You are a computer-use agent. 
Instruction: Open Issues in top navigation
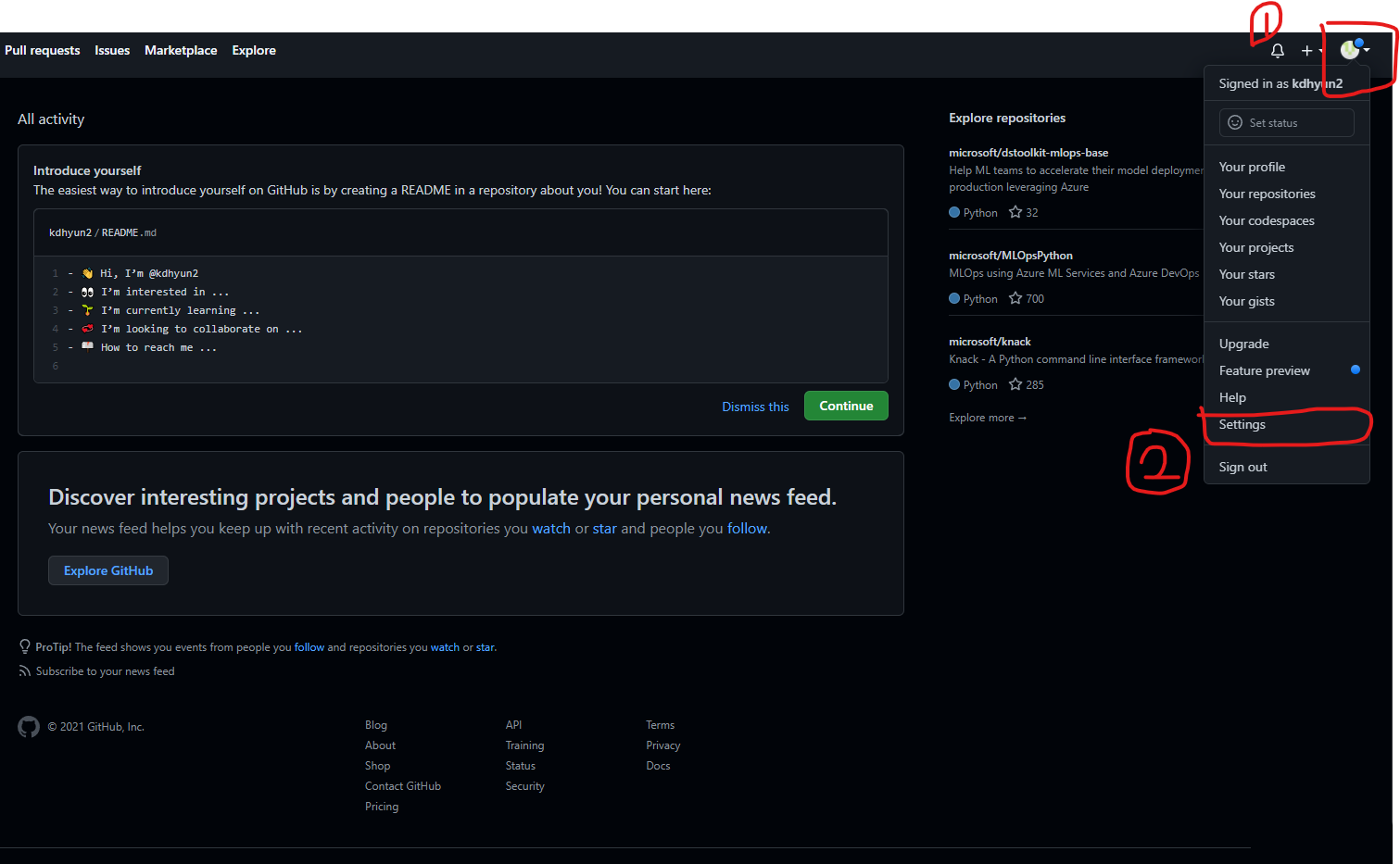pyautogui.click(x=112, y=50)
